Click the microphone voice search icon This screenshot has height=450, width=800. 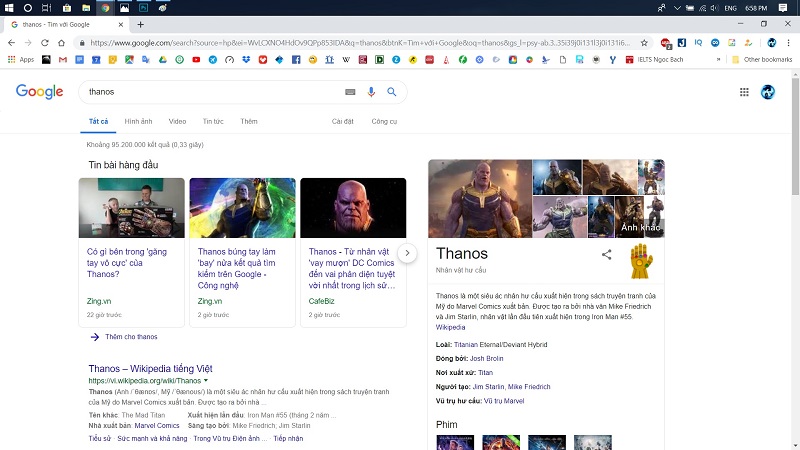[371, 92]
